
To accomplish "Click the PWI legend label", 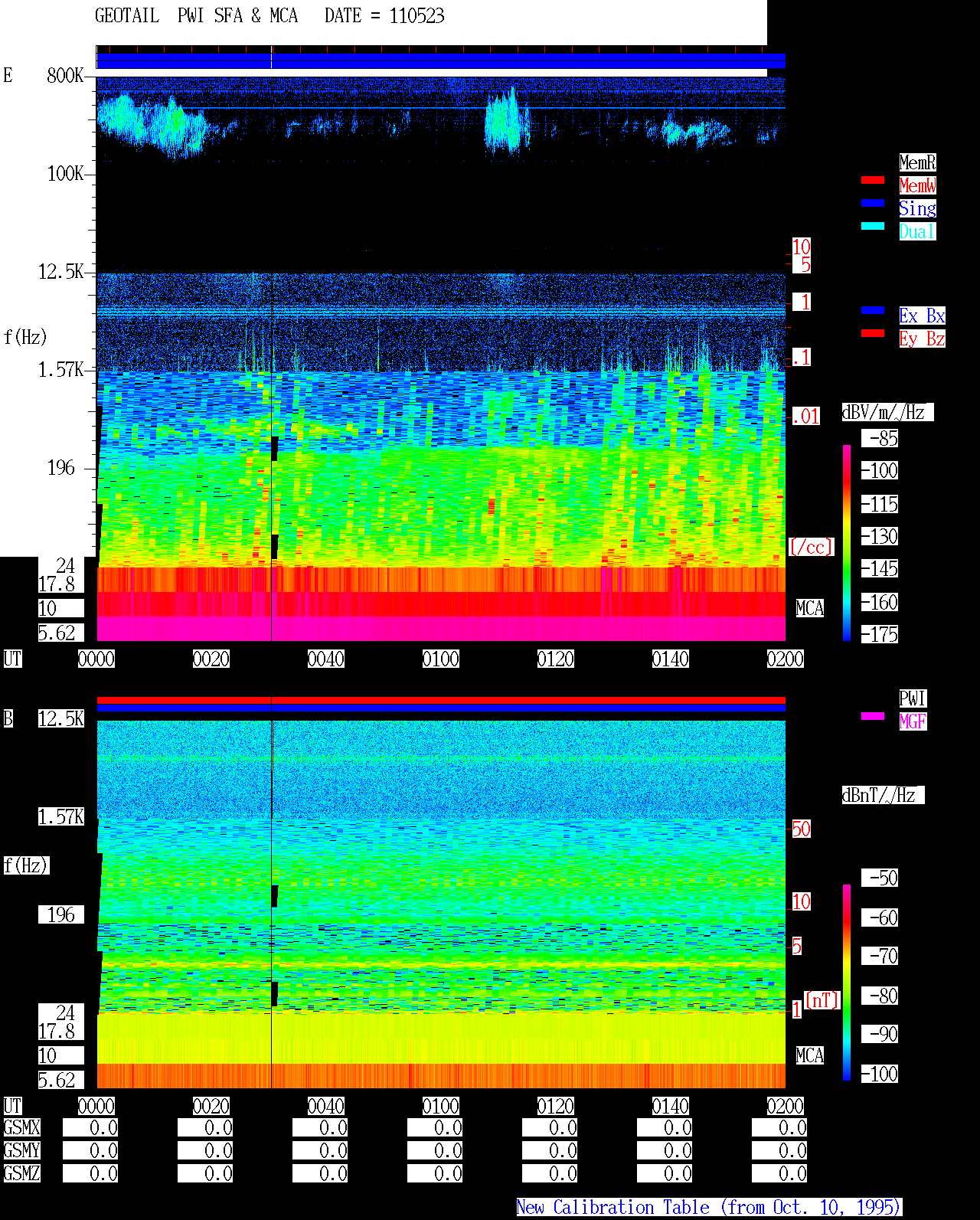I will click(x=913, y=698).
